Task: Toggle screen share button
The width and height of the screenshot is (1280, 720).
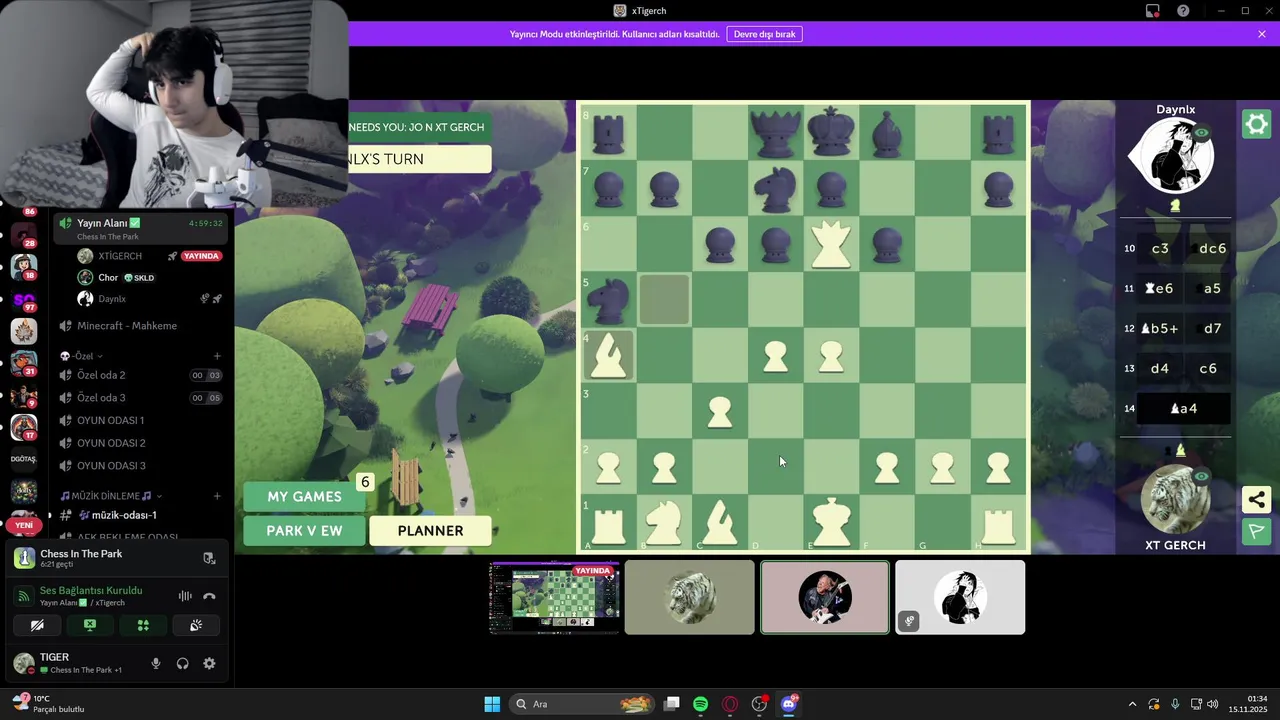Action: coord(90,625)
